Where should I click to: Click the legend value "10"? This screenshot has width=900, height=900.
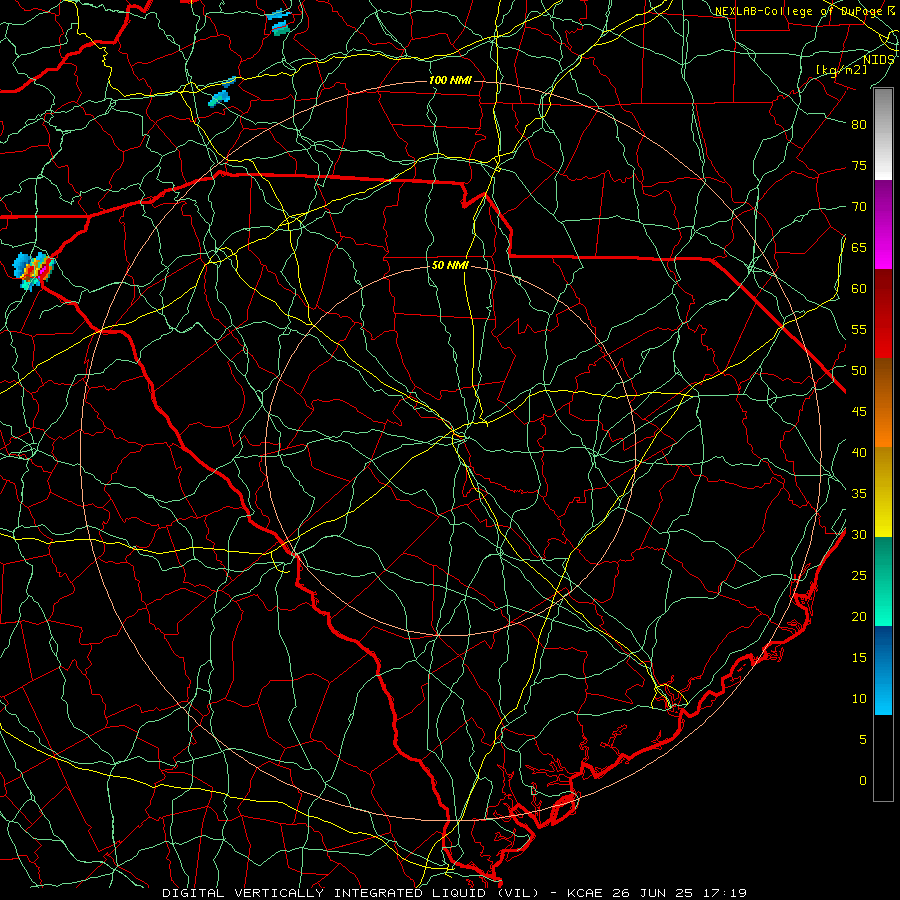859,699
